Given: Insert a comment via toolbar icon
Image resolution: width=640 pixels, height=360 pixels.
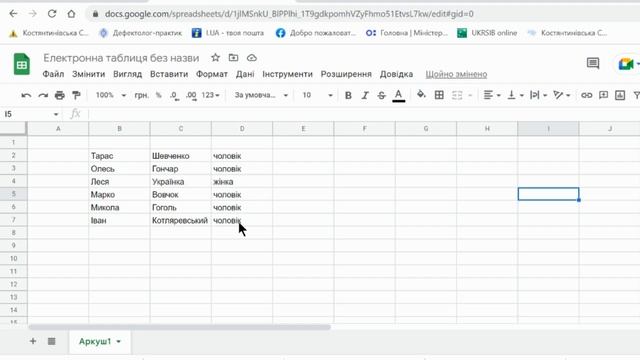Looking at the screenshot, I should point(603,95).
